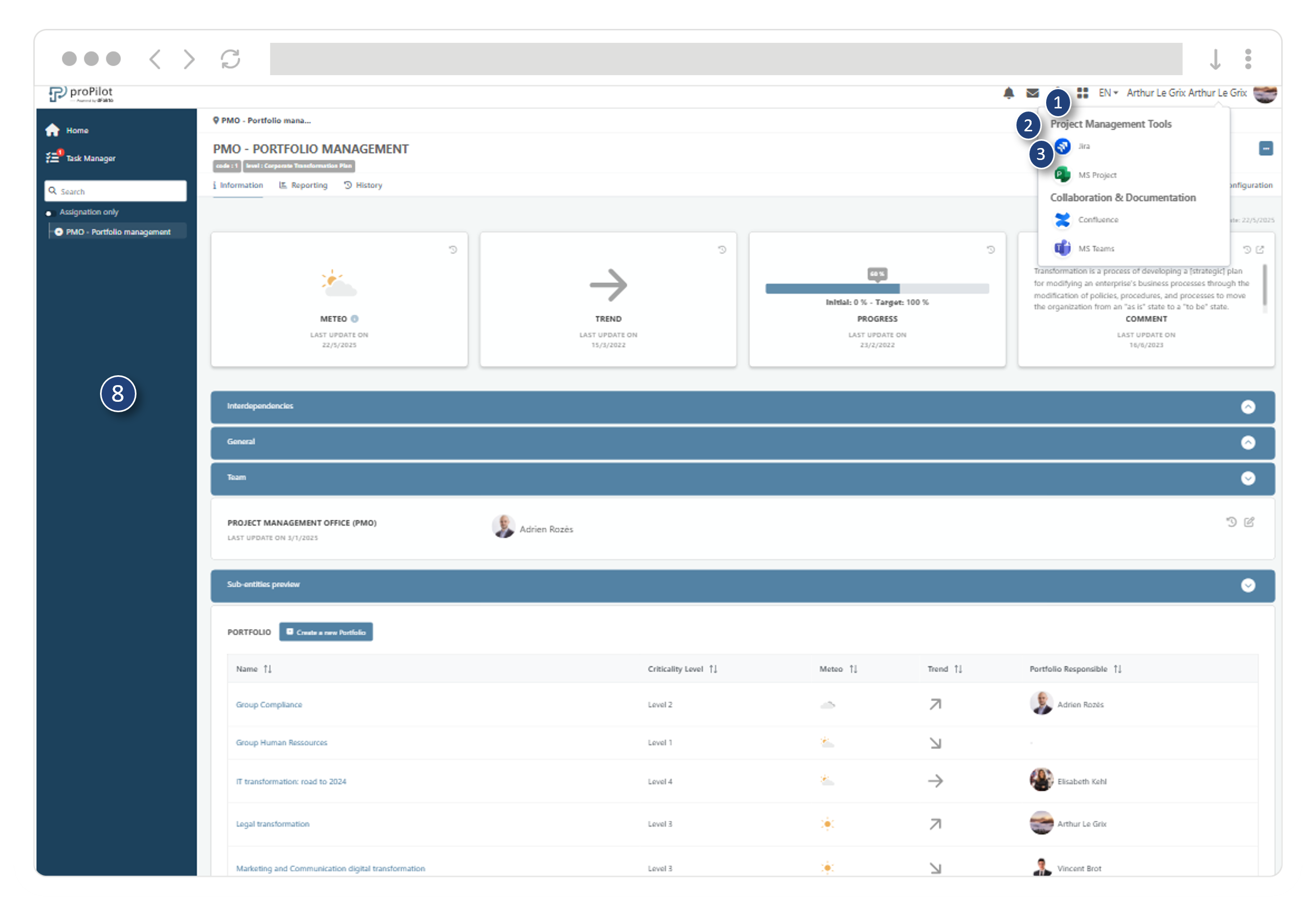Edit the PMO team member entry
This screenshot has width=1316, height=912.
(x=1249, y=522)
